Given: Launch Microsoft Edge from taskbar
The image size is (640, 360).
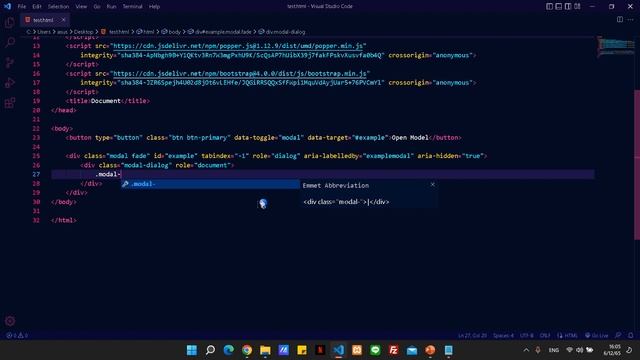Looking at the screenshot, I should point(229,350).
